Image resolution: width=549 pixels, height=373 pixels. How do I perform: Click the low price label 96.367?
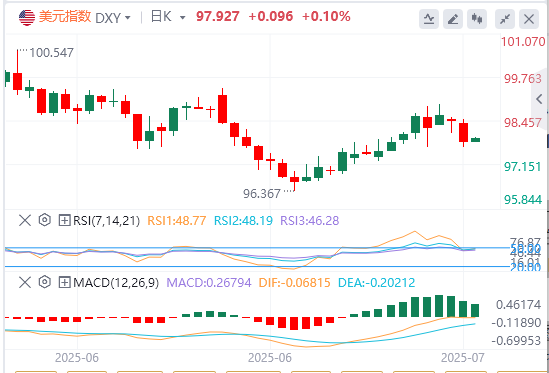pyautogui.click(x=262, y=194)
